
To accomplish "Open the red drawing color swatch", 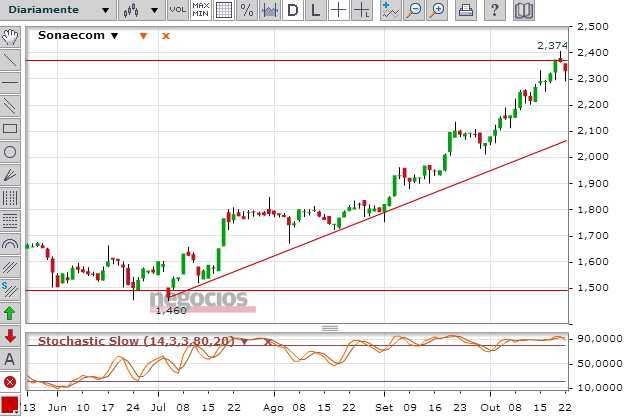I will [x=10, y=405].
